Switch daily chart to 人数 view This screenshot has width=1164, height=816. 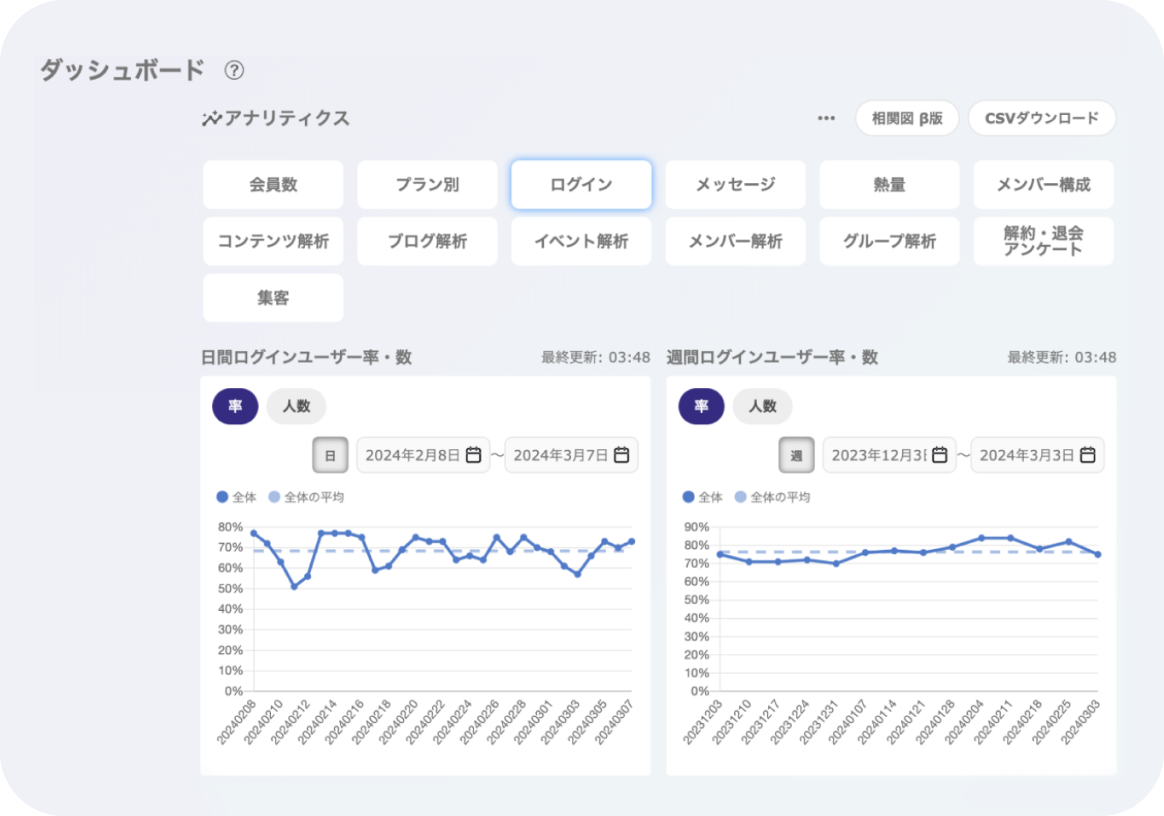tap(296, 406)
